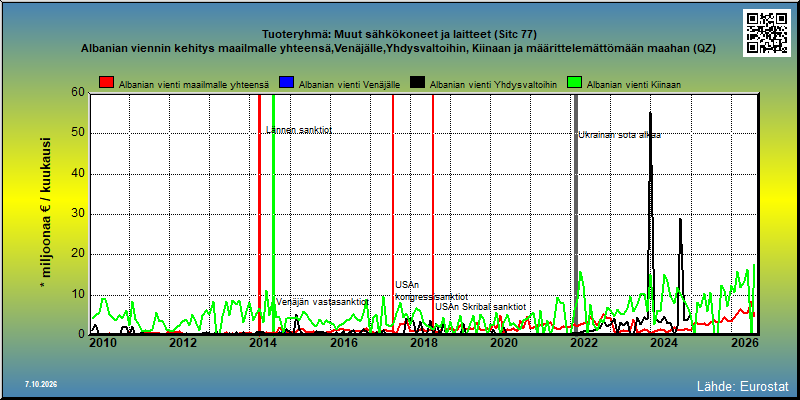
Task: Select legend label 'Albanian vienti Venäjälle'
Action: coord(349,84)
